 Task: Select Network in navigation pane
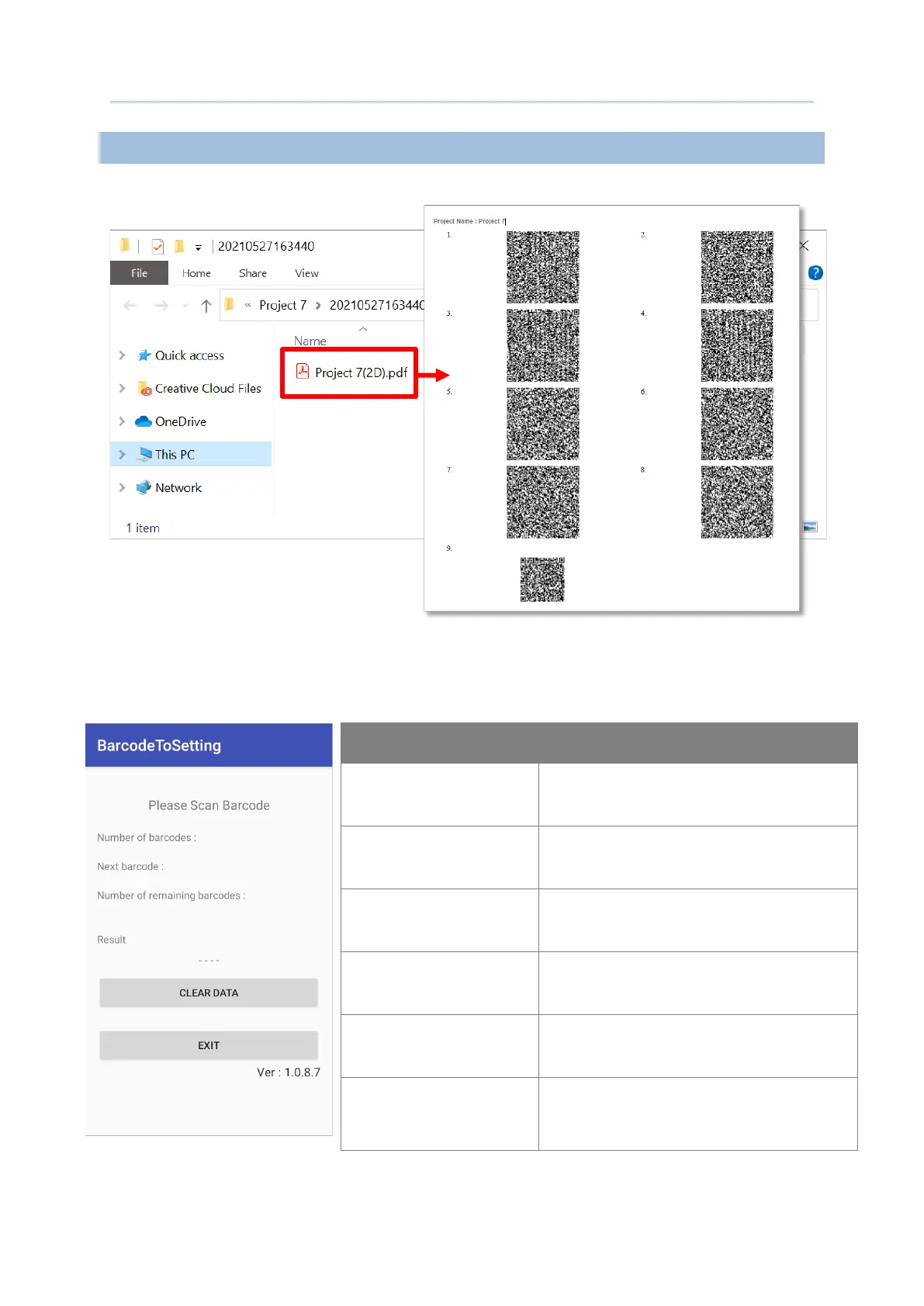coord(178,487)
